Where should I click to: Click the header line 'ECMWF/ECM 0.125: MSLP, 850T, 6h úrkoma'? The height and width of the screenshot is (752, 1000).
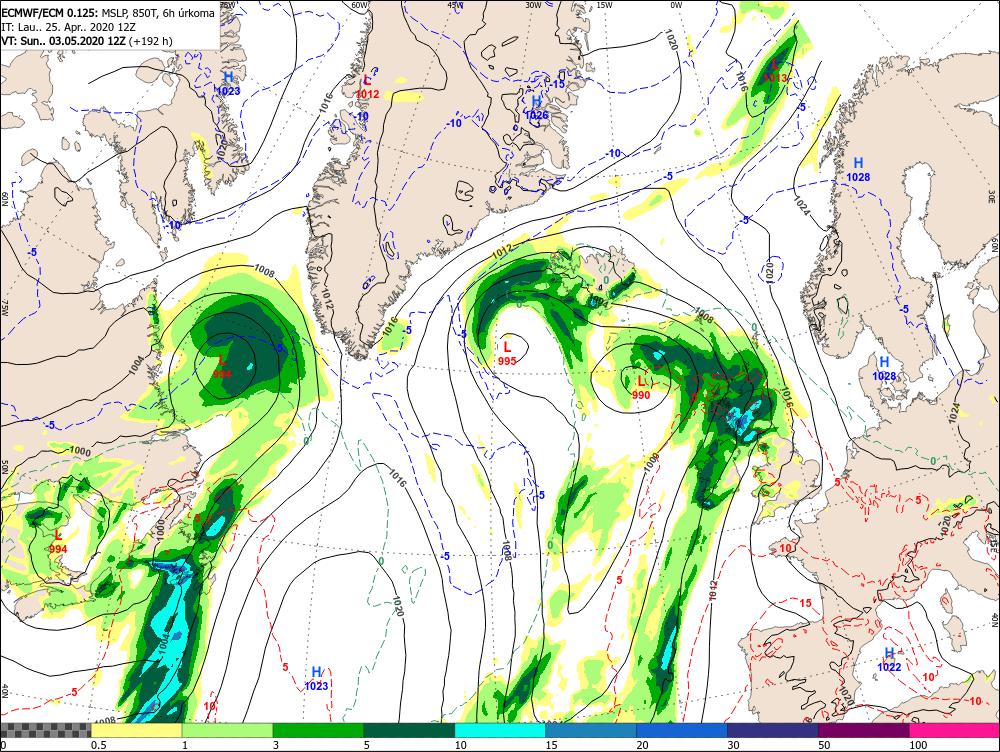(x=108, y=13)
